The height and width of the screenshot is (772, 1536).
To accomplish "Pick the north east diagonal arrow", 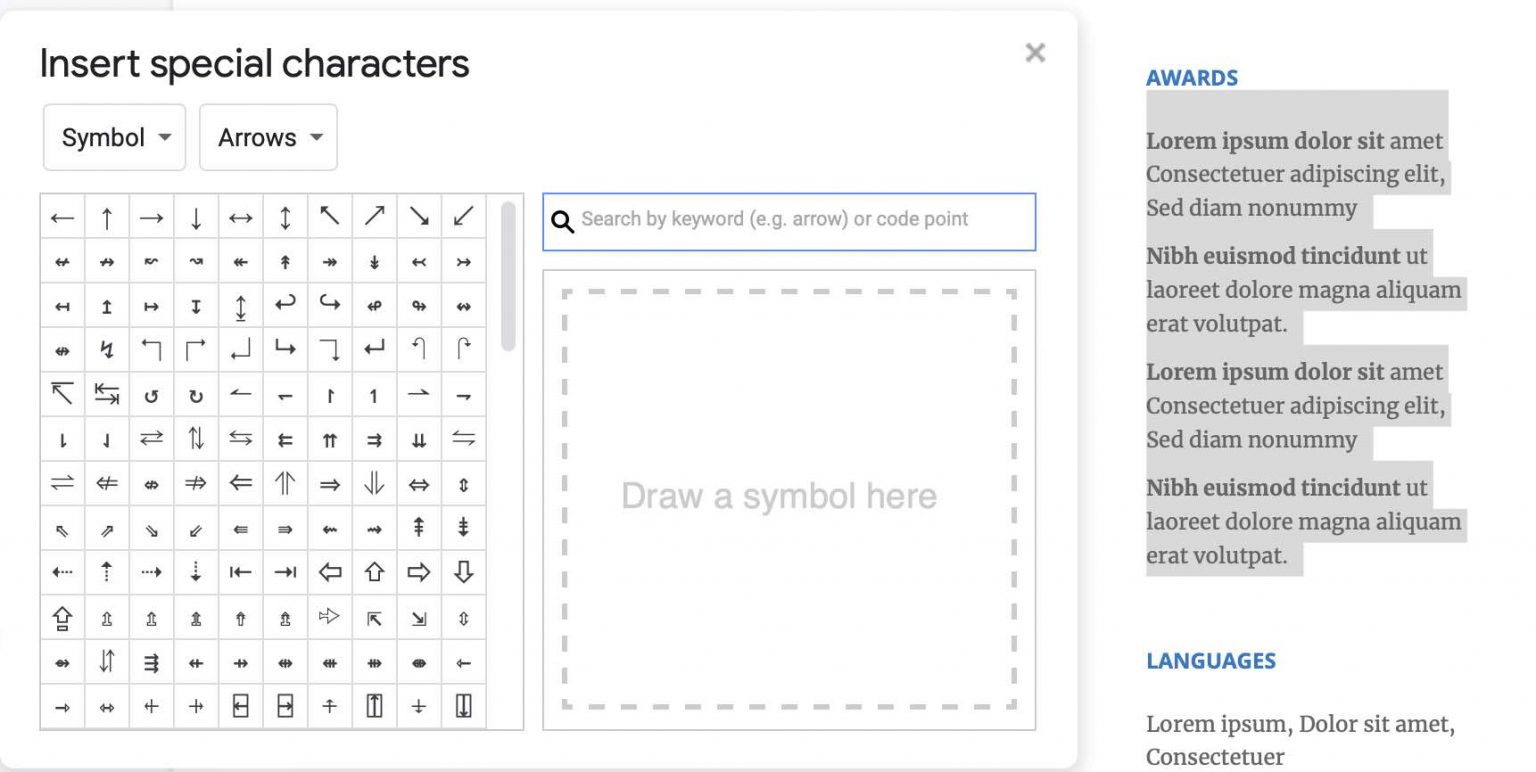I will [374, 217].
